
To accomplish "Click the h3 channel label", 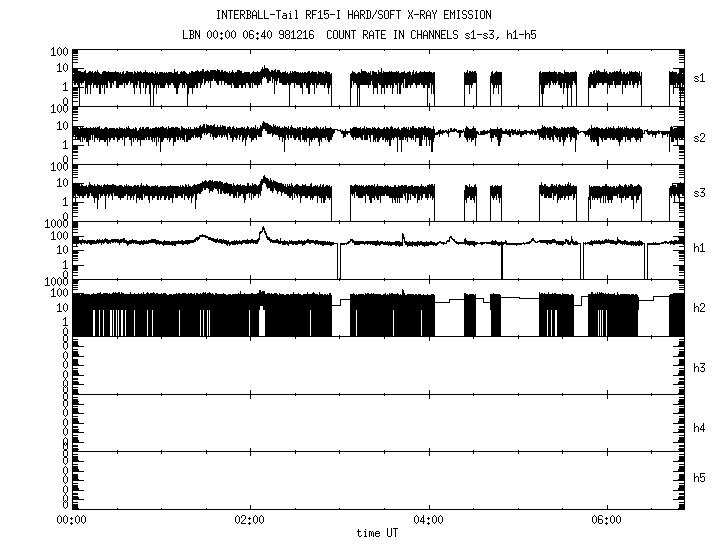I will tap(701, 366).
